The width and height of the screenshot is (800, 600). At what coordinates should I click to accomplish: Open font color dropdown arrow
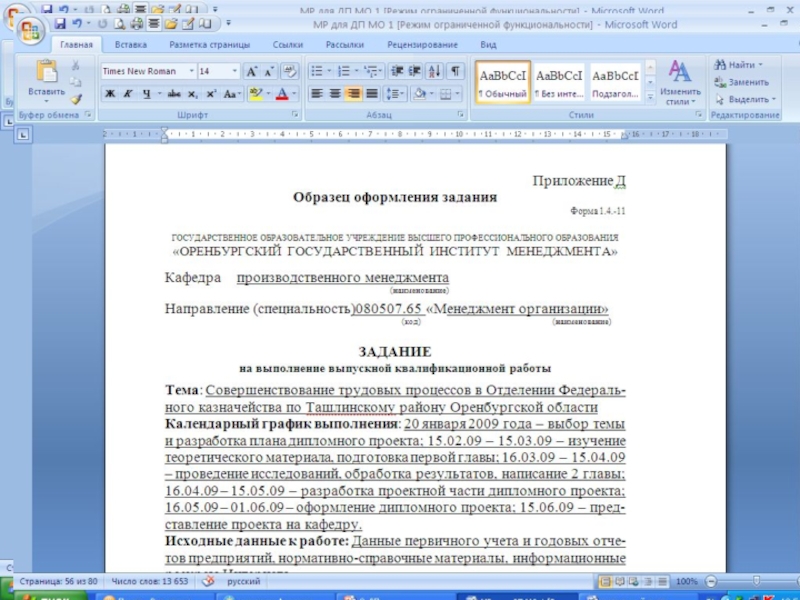294,94
